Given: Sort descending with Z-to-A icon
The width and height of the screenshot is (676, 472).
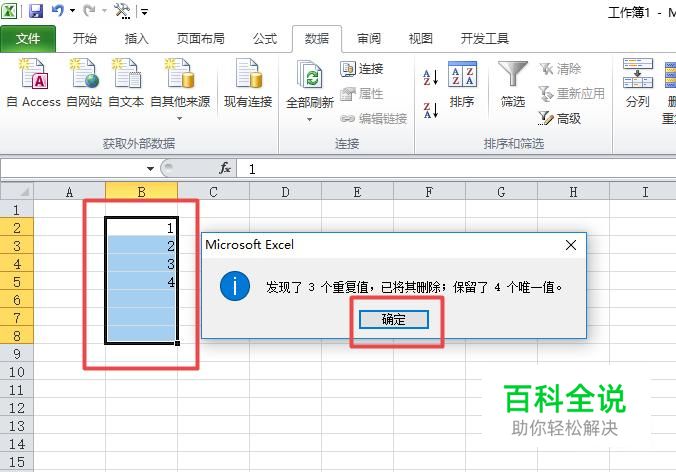Looking at the screenshot, I should 431,110.
